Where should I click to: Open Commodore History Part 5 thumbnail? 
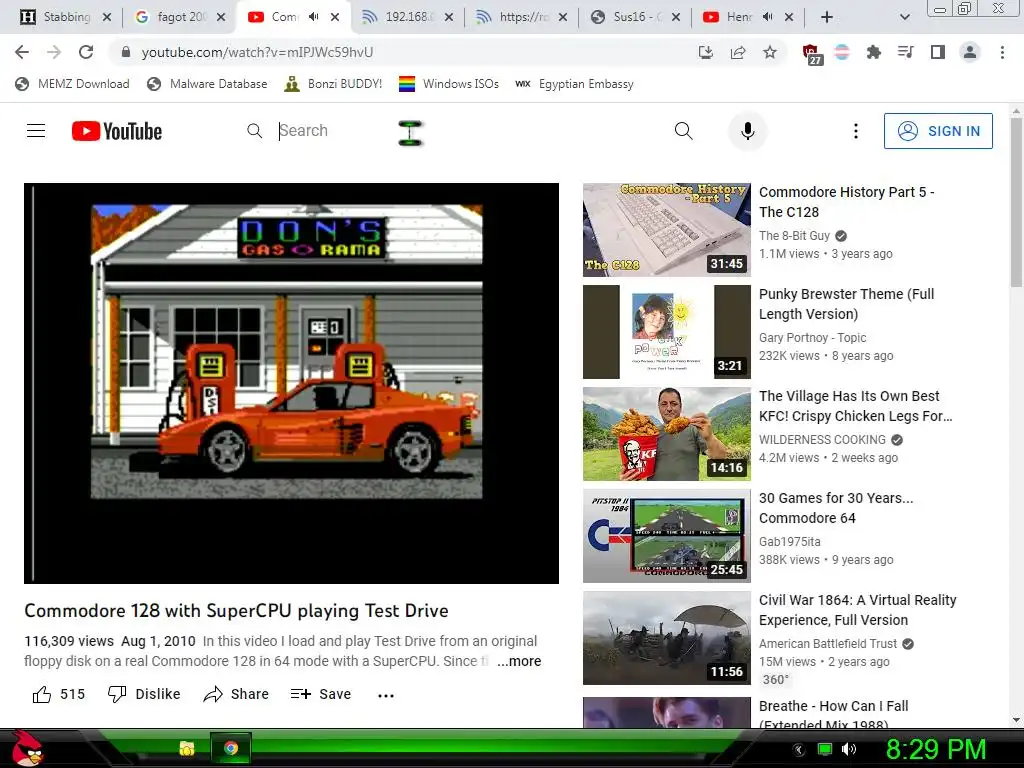tap(667, 230)
